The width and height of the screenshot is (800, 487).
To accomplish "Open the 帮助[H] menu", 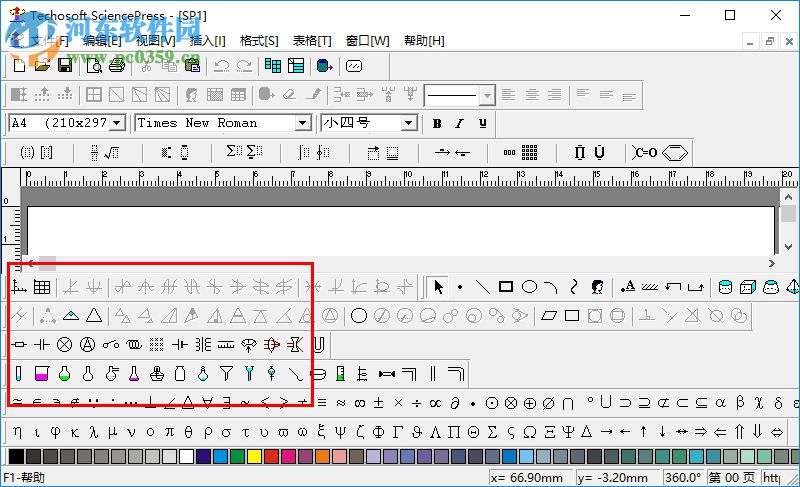I will point(424,40).
